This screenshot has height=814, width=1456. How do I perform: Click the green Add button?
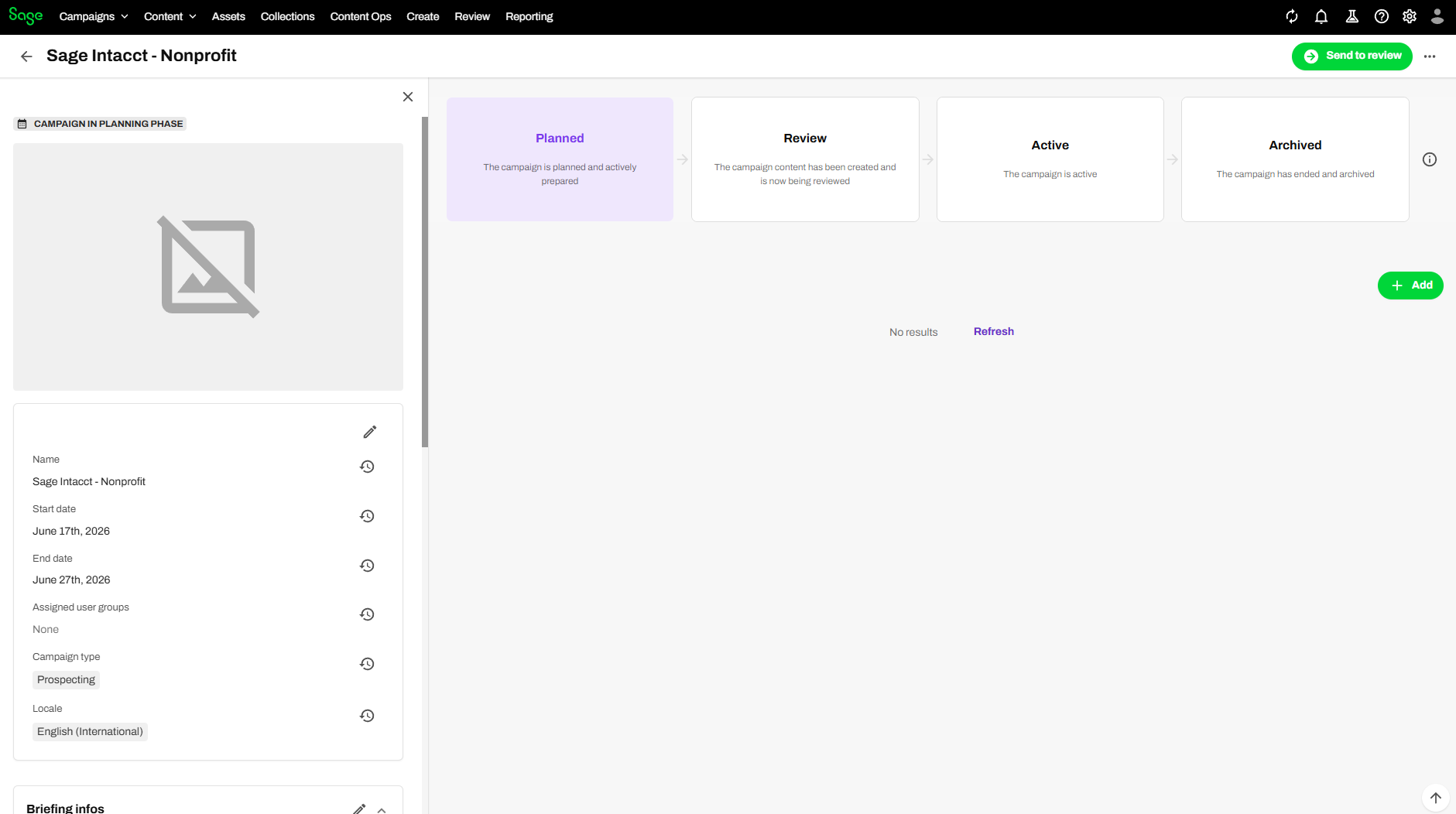click(1410, 286)
